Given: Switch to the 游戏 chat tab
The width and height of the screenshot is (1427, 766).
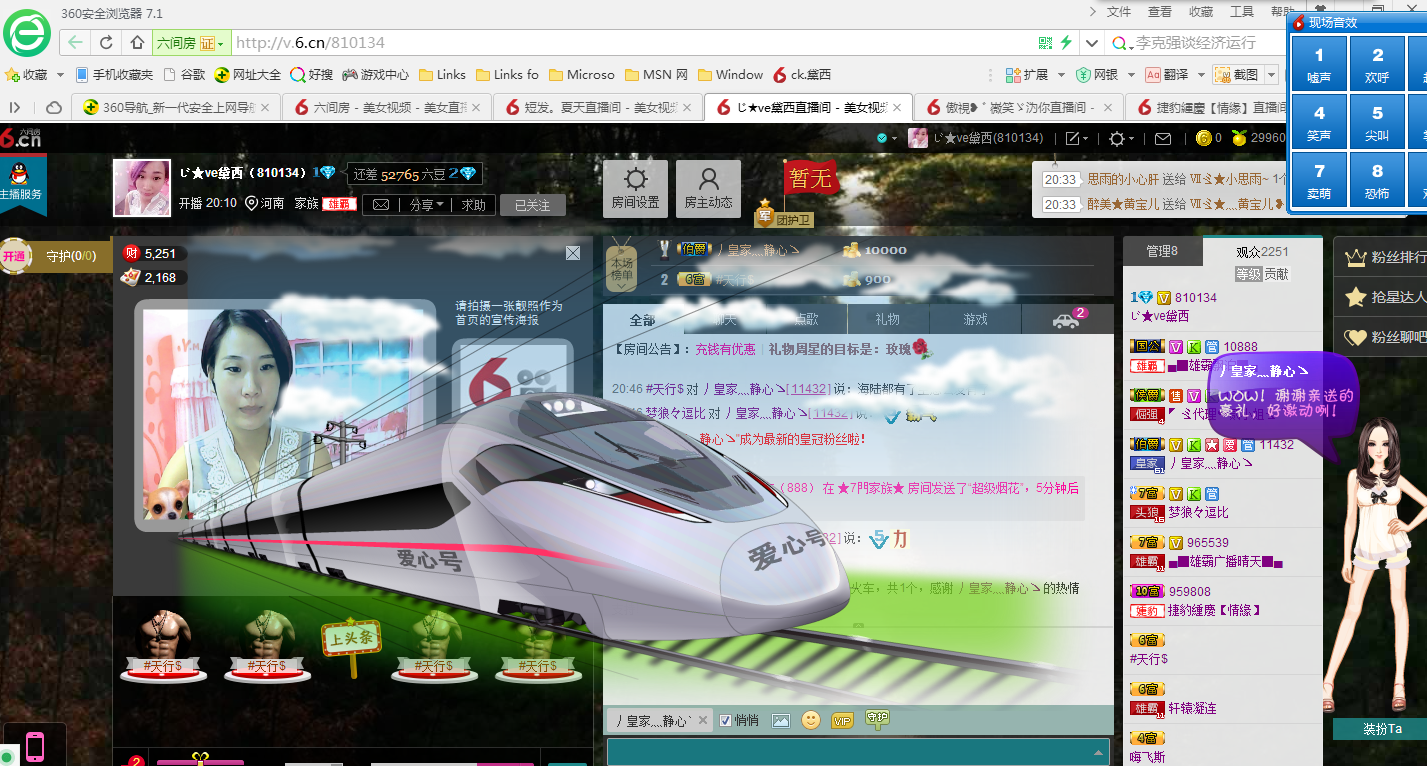Looking at the screenshot, I should click(x=975, y=319).
